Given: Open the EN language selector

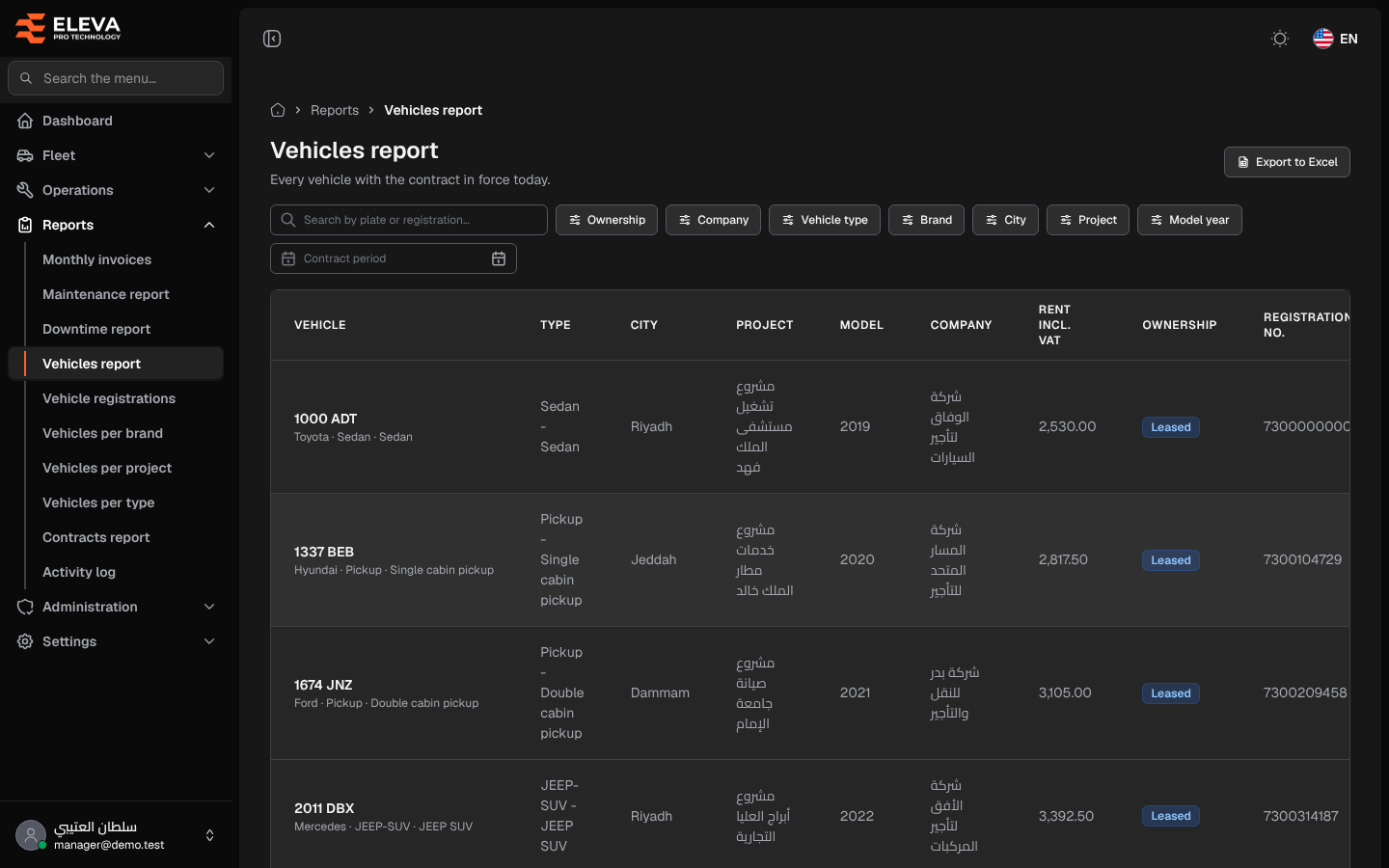Looking at the screenshot, I should click(1336, 39).
